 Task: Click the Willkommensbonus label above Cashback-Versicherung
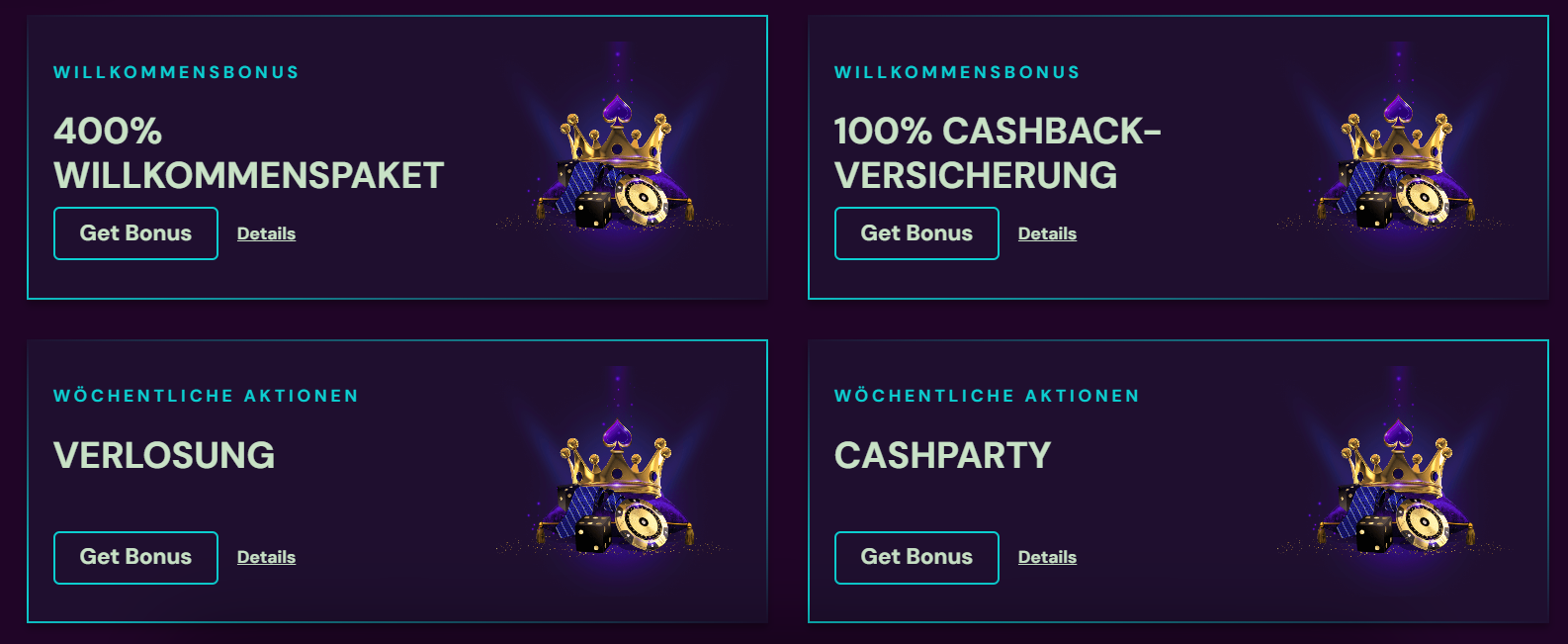[x=957, y=72]
